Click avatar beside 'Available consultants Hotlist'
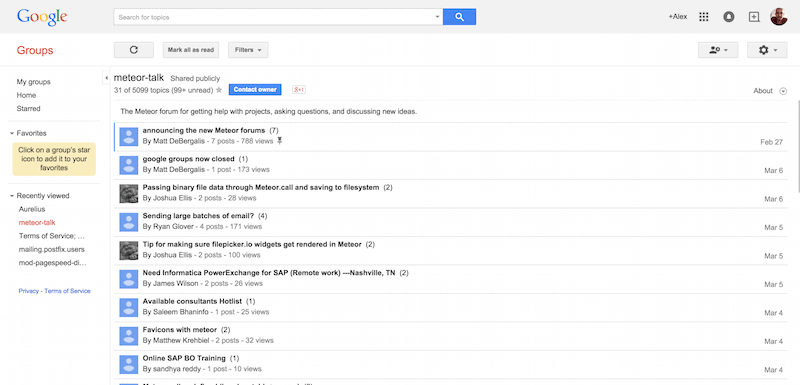 [129, 307]
